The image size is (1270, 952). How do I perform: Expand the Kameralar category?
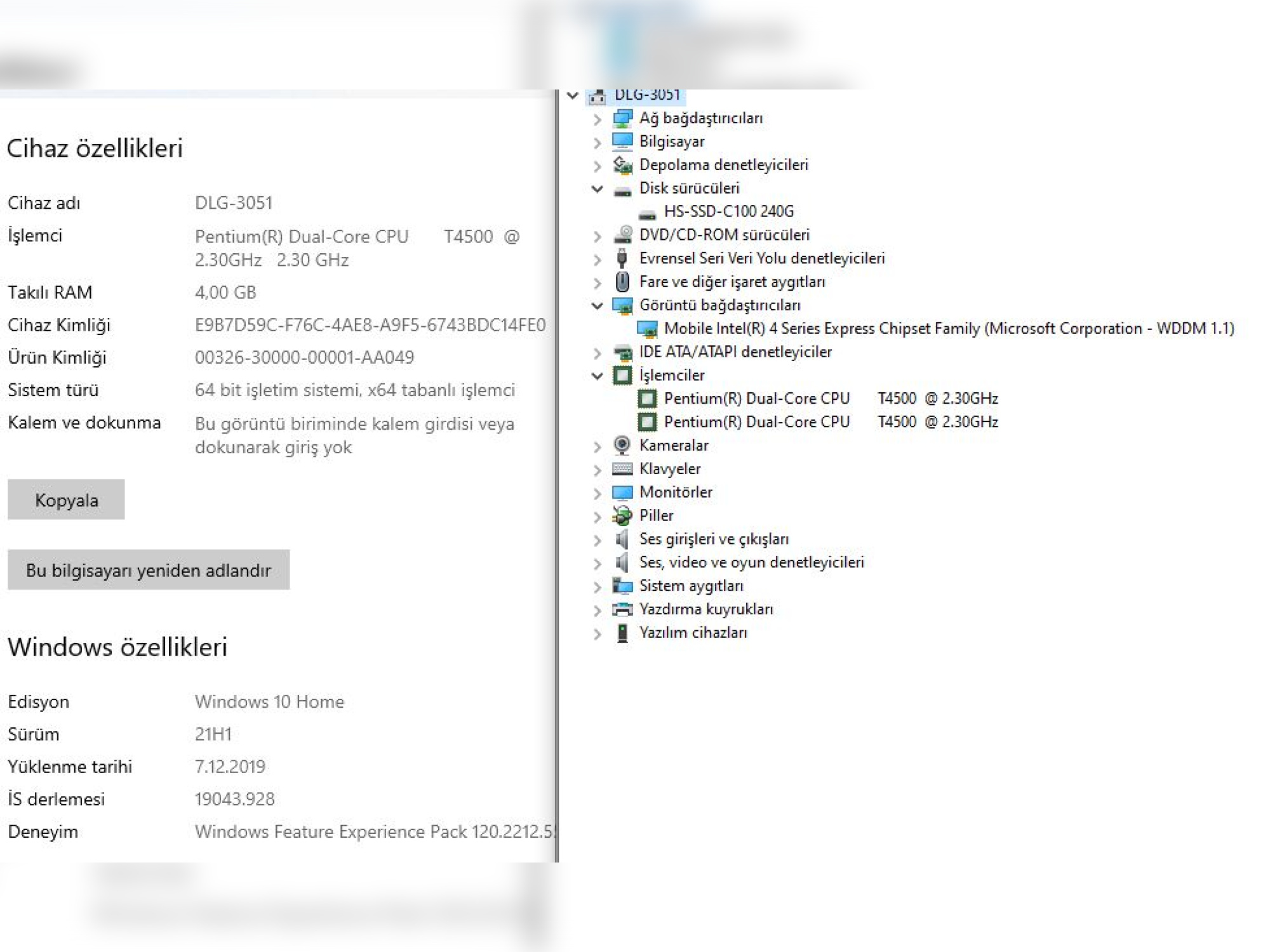point(597,446)
